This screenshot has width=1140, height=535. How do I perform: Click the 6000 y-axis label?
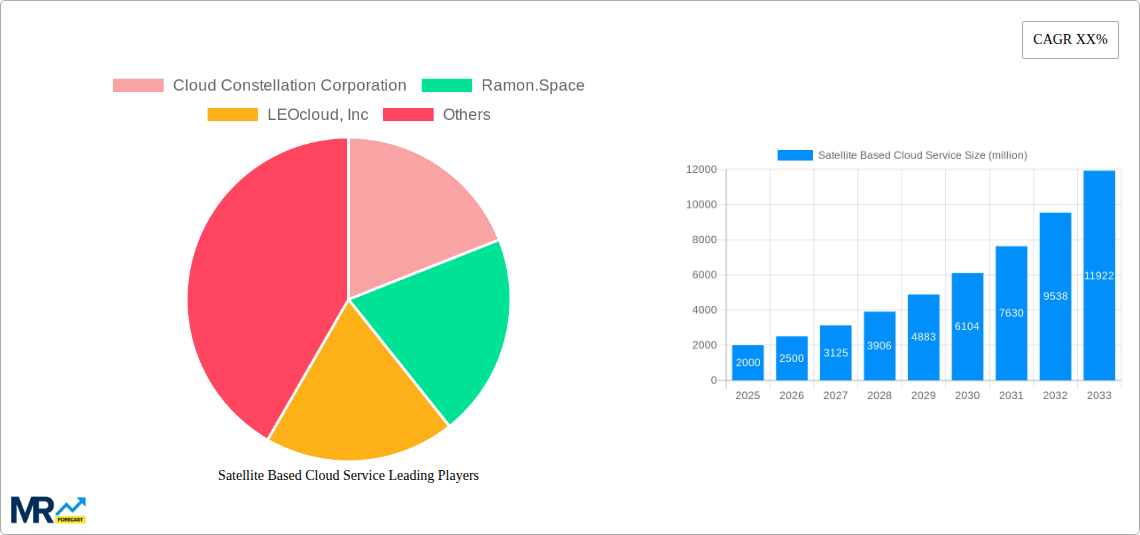pos(705,275)
